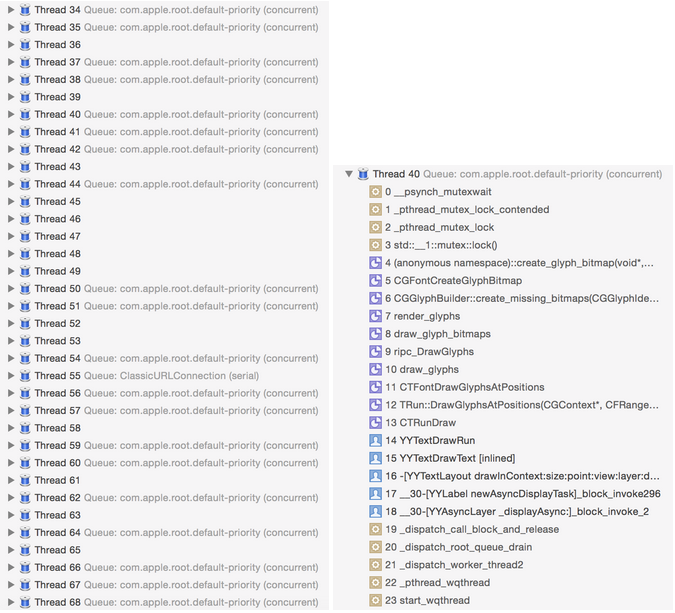
Task: Click purple icon of frame 11 CTFontDrawGlyphsAtPositions
Action: point(375,387)
